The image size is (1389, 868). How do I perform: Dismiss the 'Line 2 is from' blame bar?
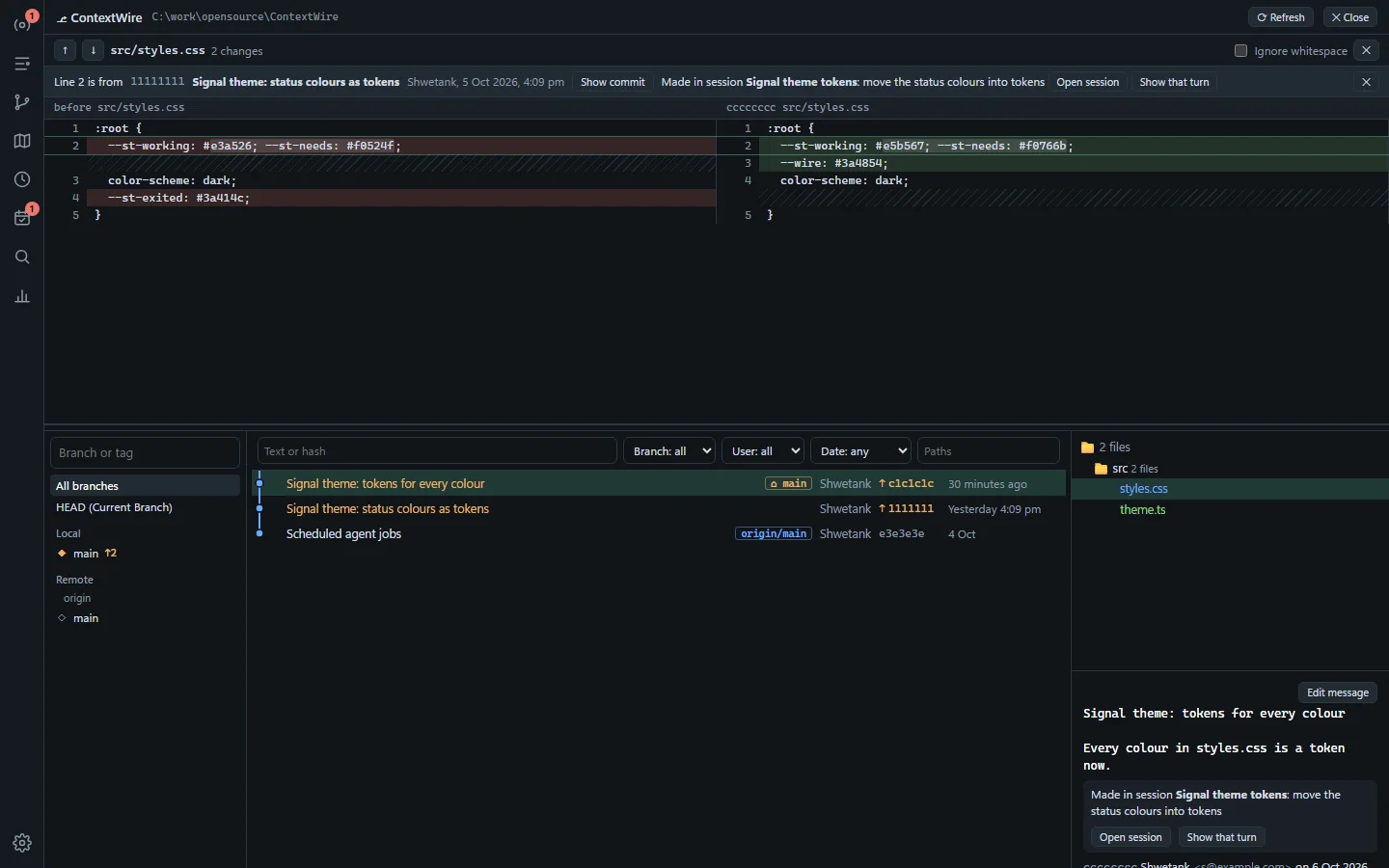[1366, 82]
